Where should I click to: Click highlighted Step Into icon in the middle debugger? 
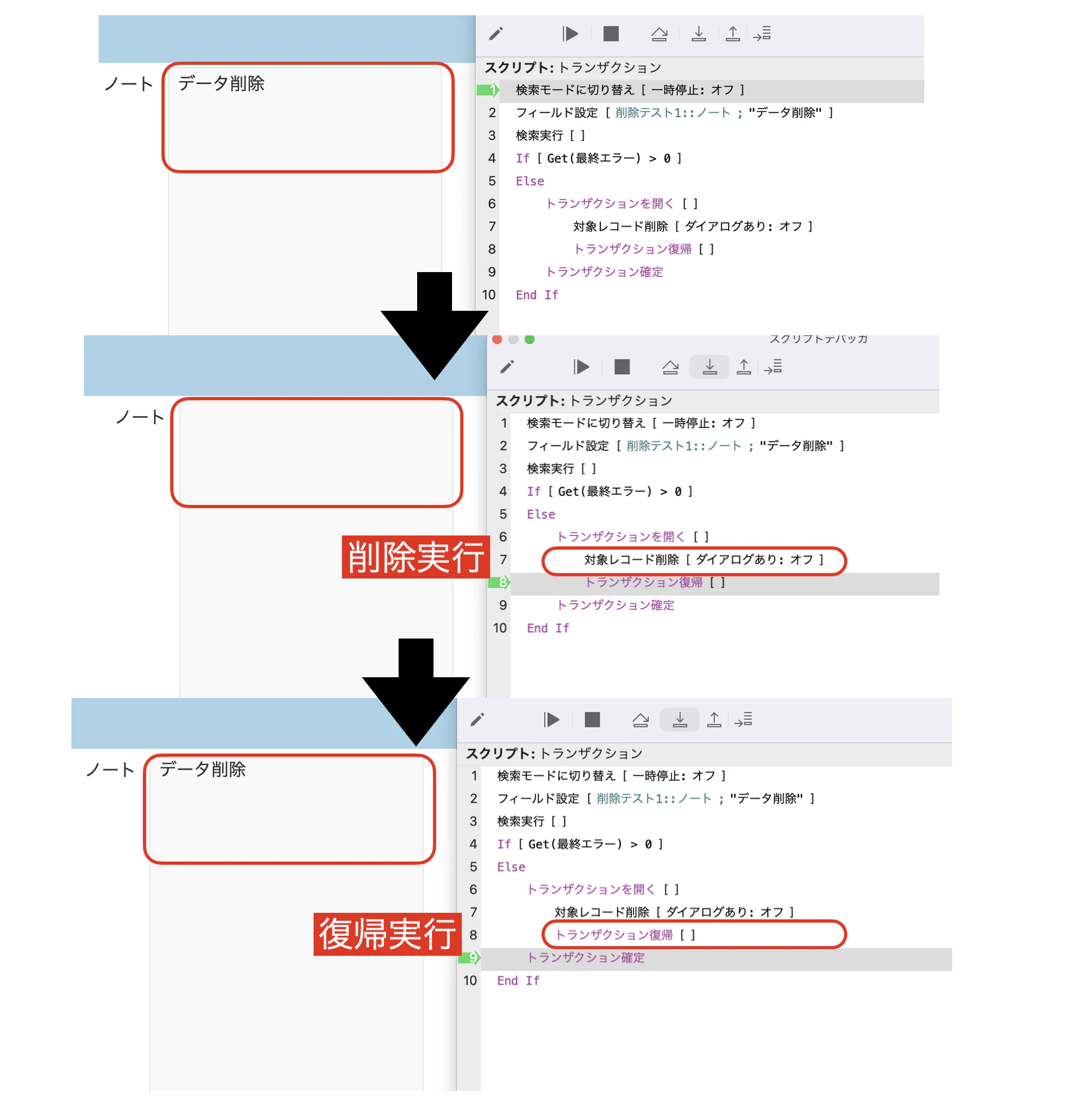[709, 367]
